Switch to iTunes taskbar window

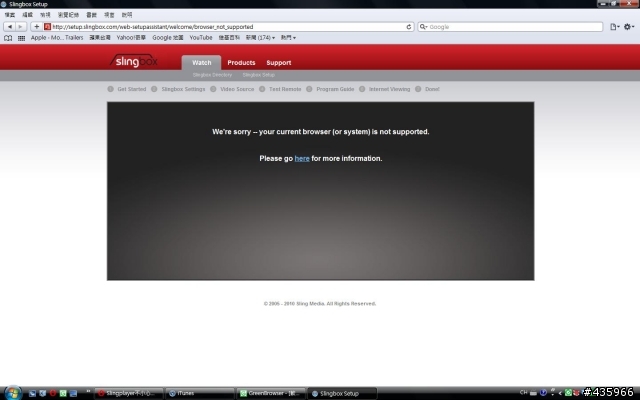[x=200, y=393]
